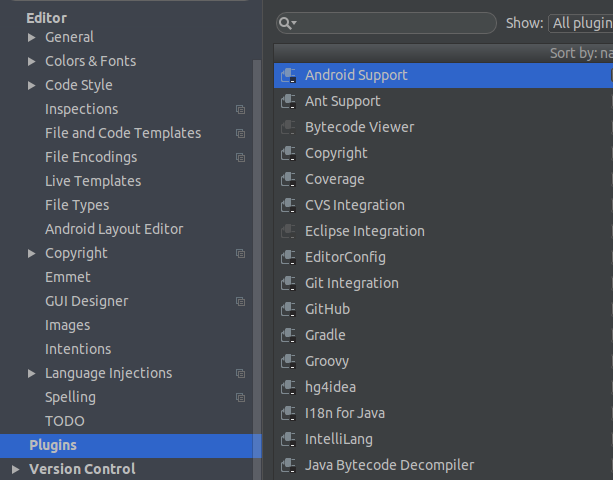Image resolution: width=613 pixels, height=480 pixels.
Task: Click the I18n for Java plugin icon
Action: click(289, 413)
